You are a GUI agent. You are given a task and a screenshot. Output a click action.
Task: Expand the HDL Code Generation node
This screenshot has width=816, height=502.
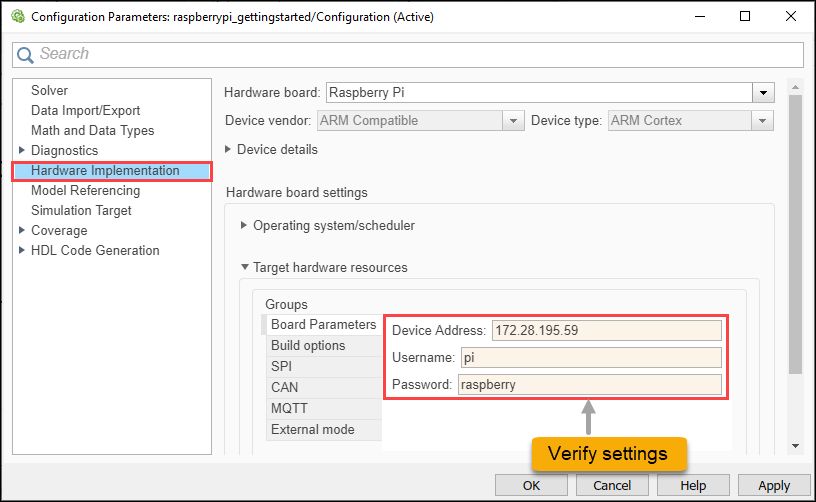click(22, 251)
